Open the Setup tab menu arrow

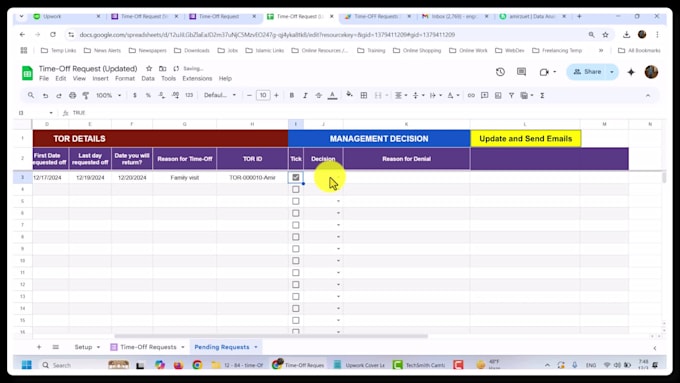click(98, 347)
